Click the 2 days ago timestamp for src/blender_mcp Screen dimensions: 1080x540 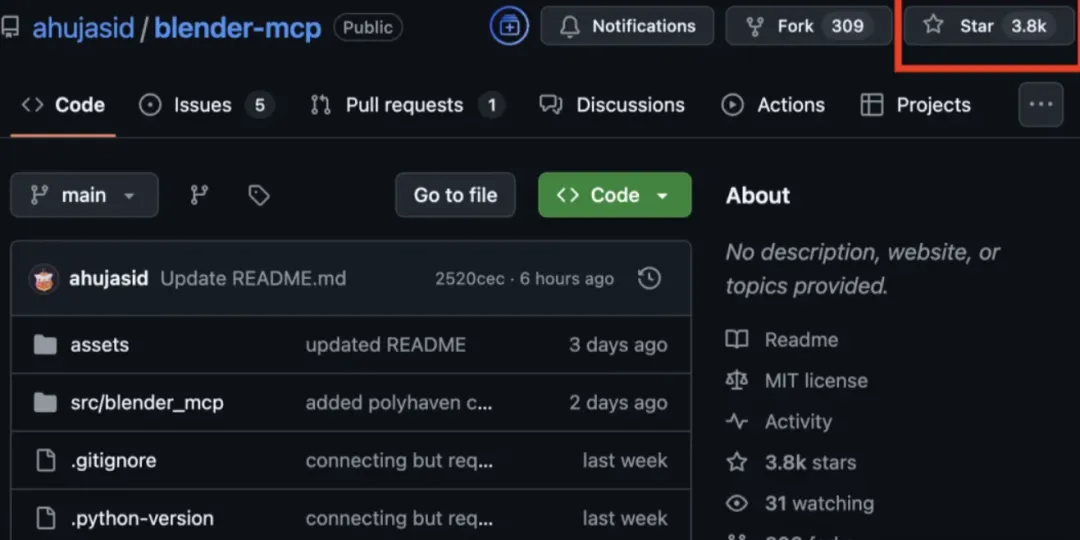click(x=618, y=402)
